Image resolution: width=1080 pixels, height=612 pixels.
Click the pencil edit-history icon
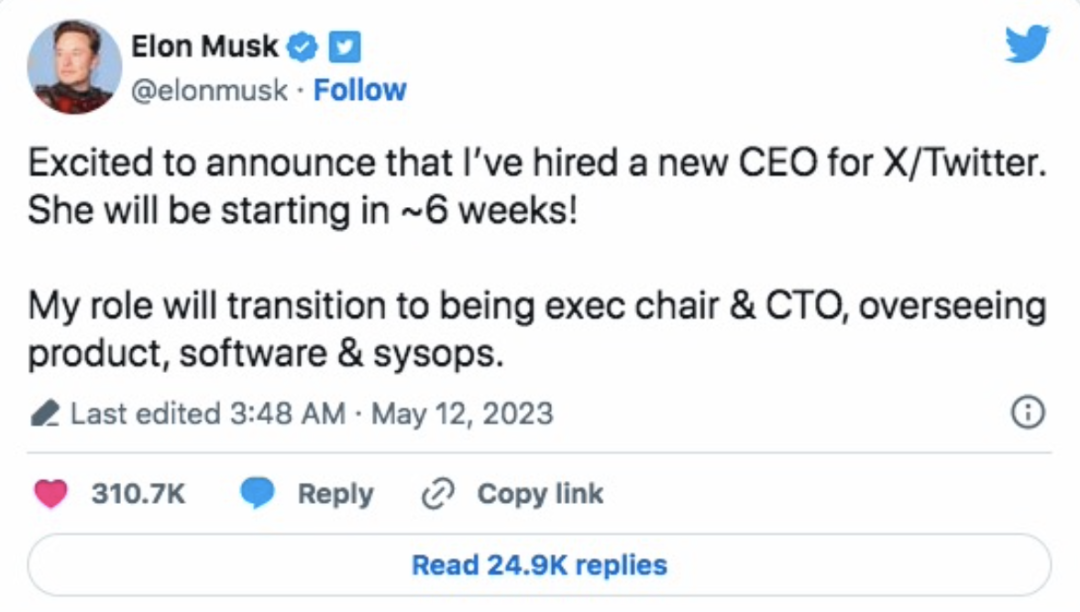click(45, 414)
